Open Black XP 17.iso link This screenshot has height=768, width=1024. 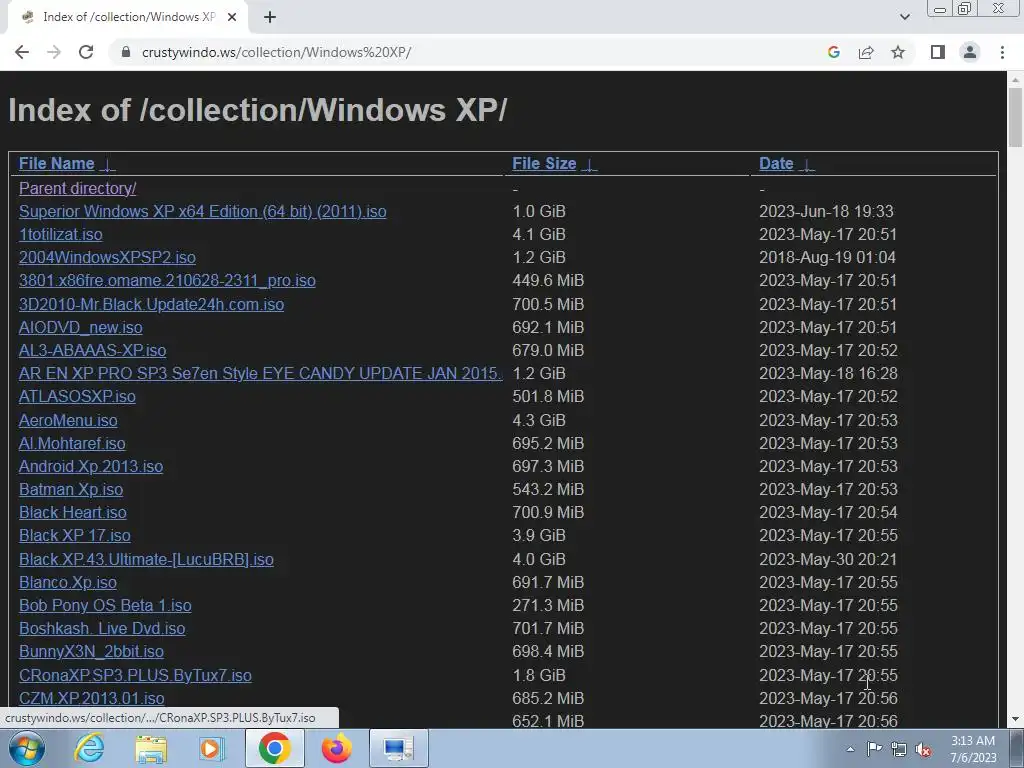tap(74, 536)
